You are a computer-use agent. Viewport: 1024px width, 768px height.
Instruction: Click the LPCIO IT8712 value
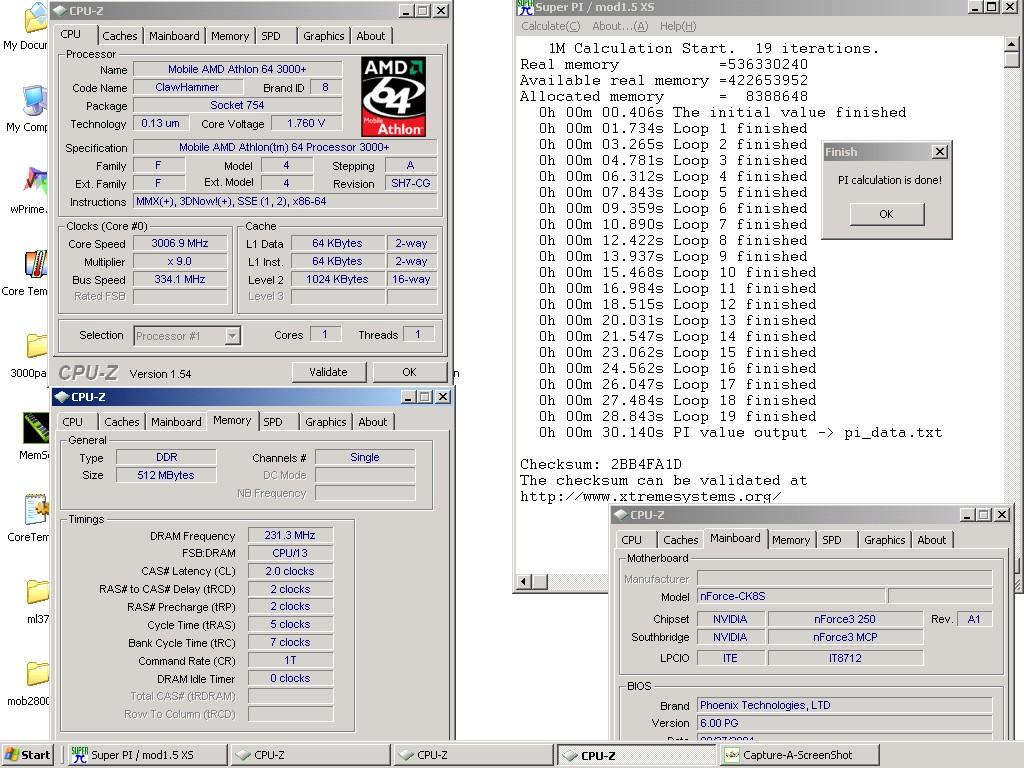point(845,658)
